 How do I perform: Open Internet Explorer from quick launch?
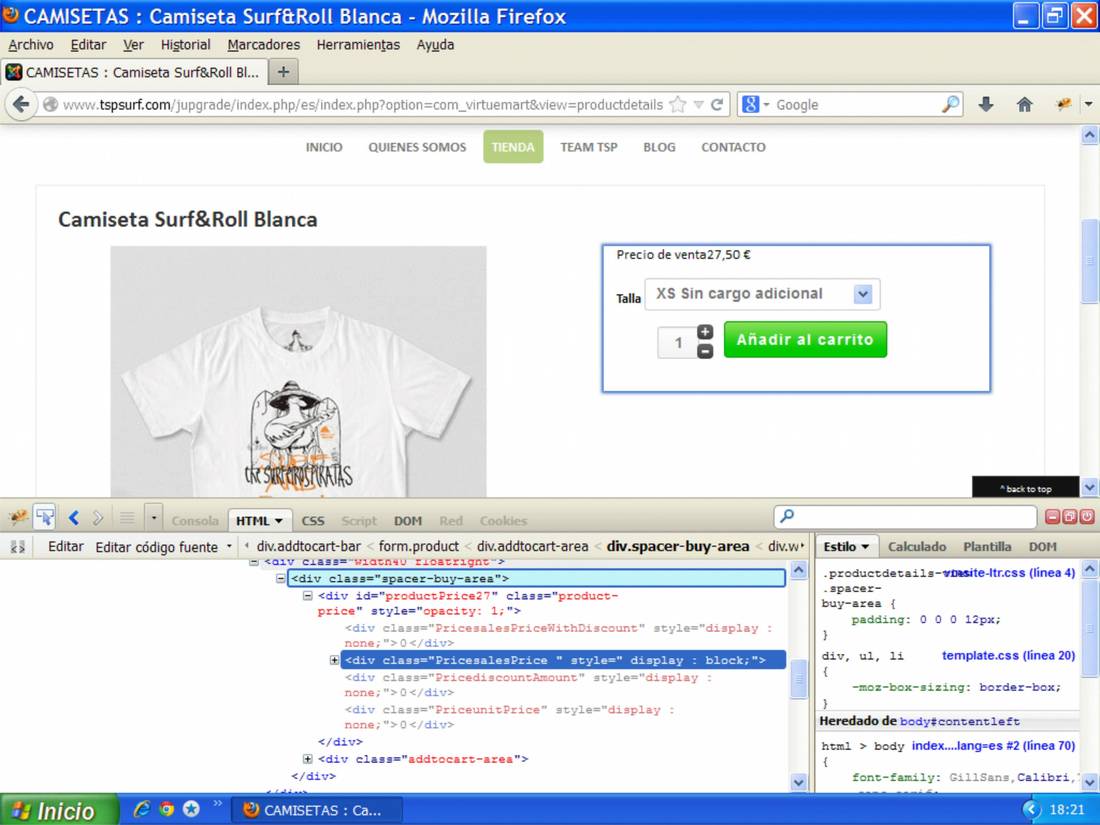pyautogui.click(x=141, y=809)
